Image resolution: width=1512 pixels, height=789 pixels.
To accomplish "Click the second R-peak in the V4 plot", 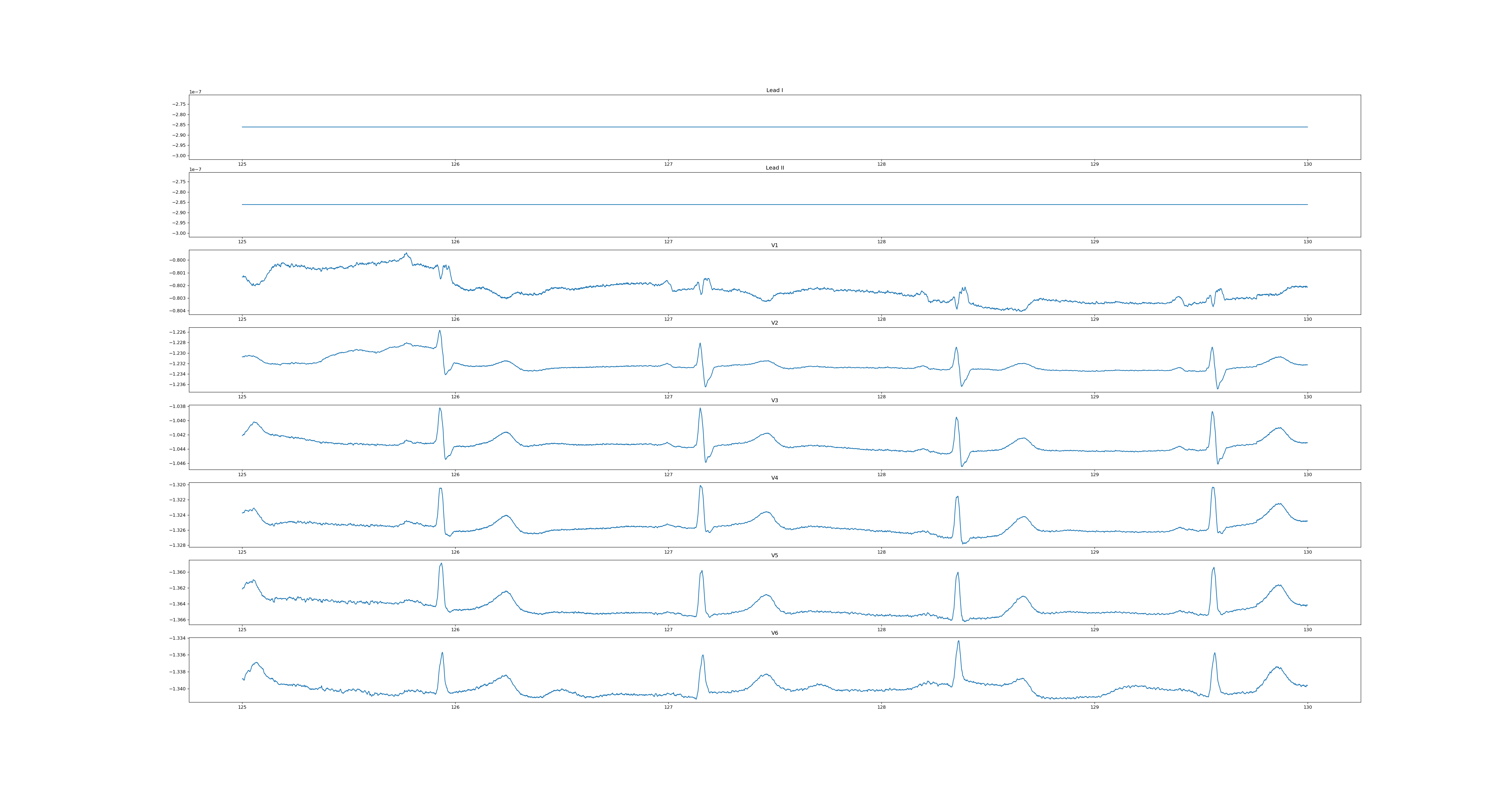I will point(700,487).
